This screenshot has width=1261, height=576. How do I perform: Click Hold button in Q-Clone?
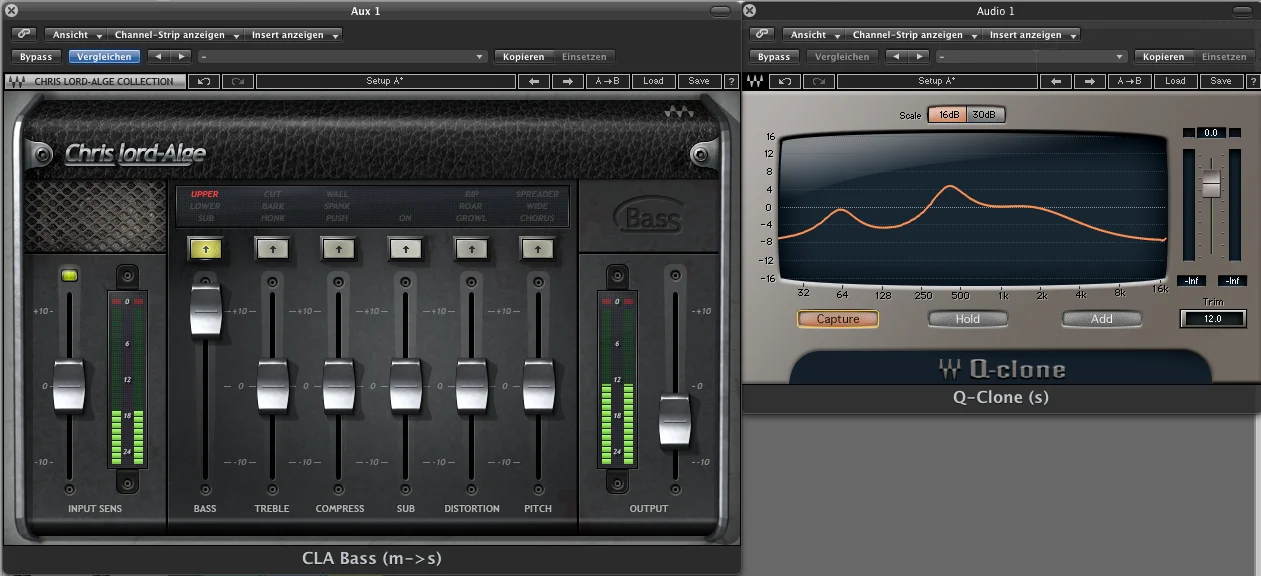[x=968, y=319]
